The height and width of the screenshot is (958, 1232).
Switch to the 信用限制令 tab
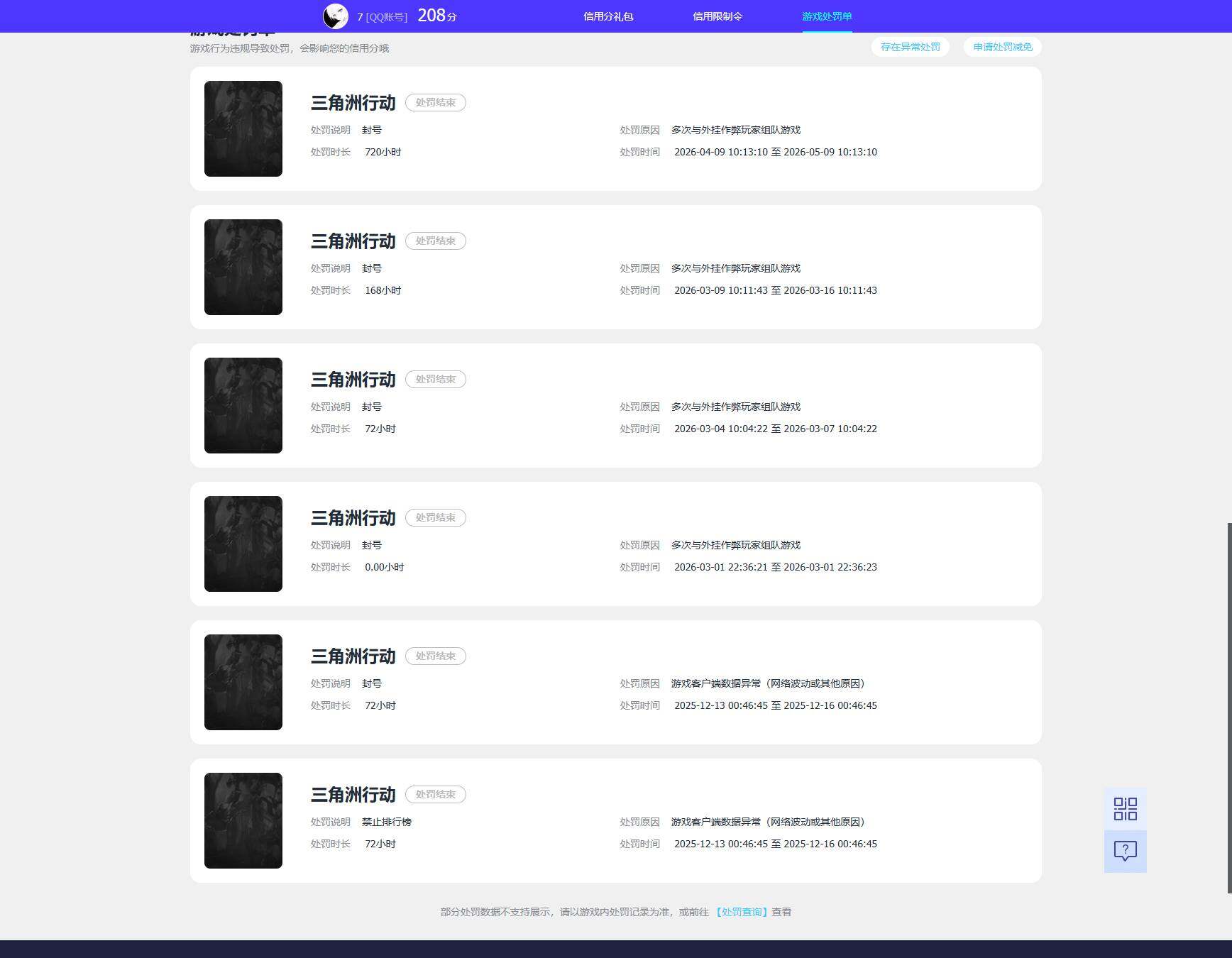coord(717,16)
